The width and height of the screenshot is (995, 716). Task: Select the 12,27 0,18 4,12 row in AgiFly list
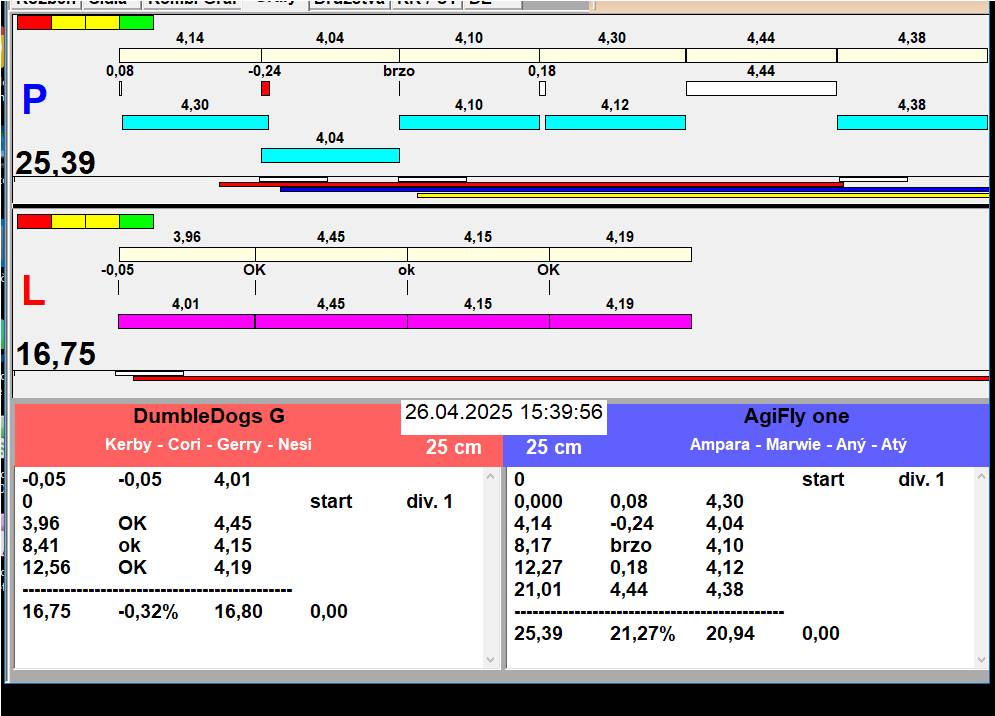click(x=628, y=567)
